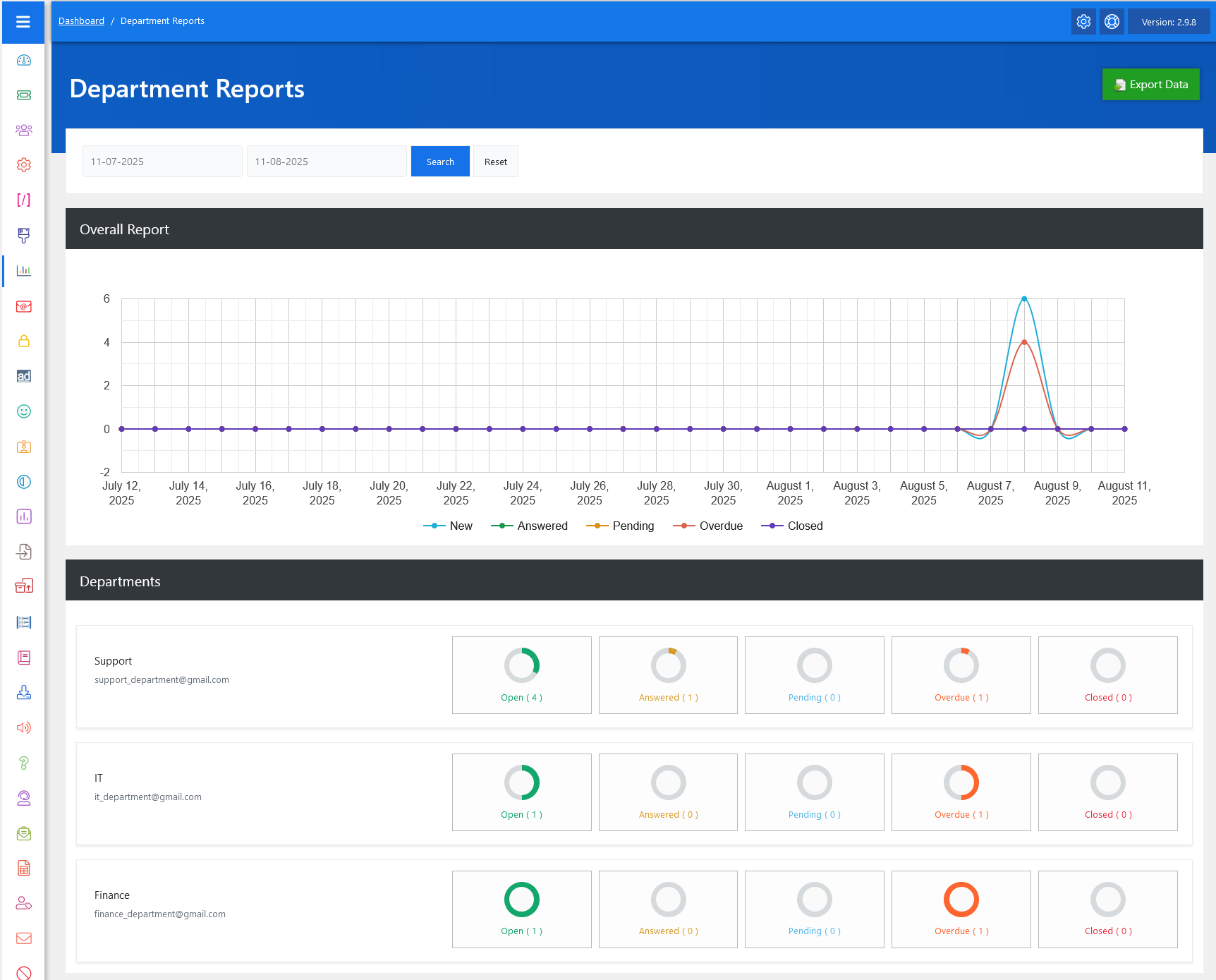Click the green smiley face icon

pos(24,411)
